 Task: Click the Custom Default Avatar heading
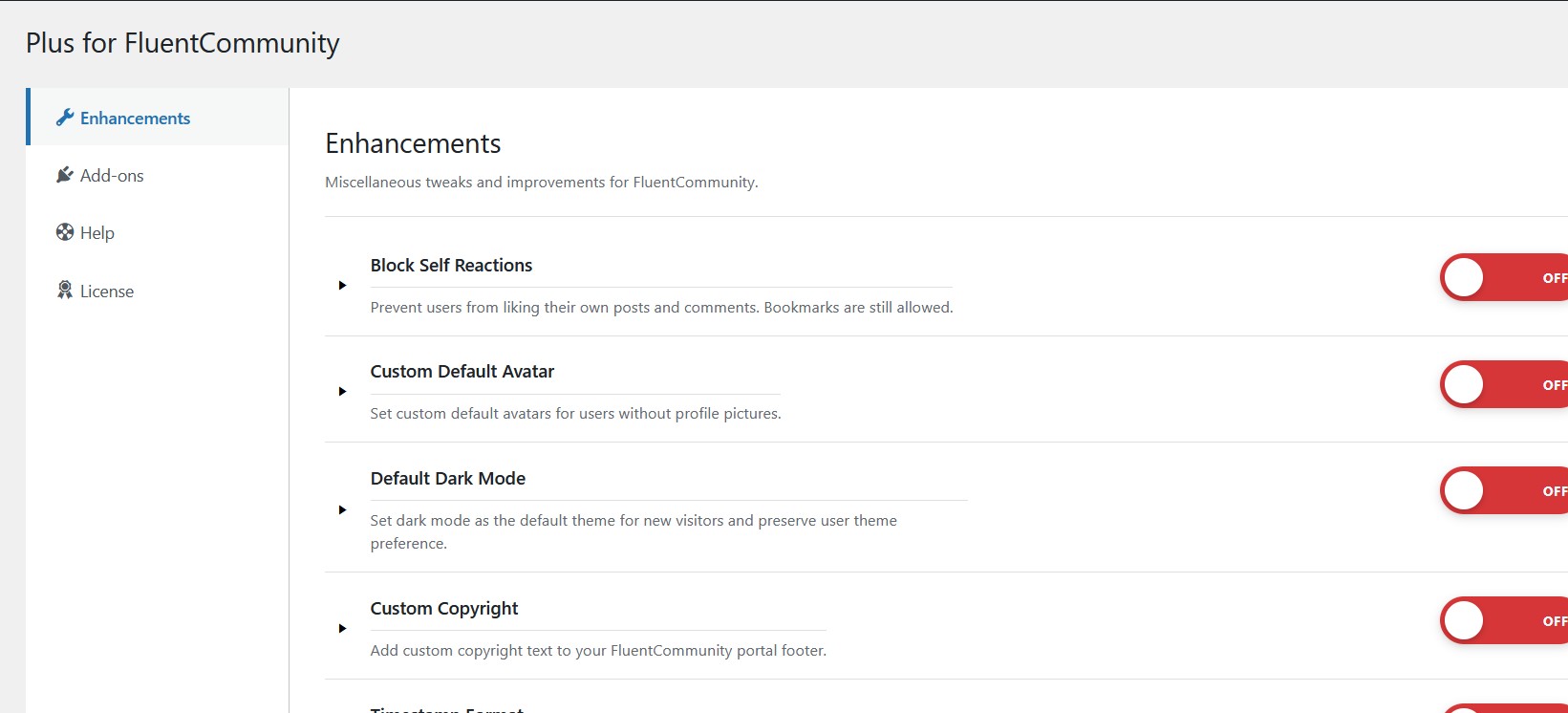(462, 372)
